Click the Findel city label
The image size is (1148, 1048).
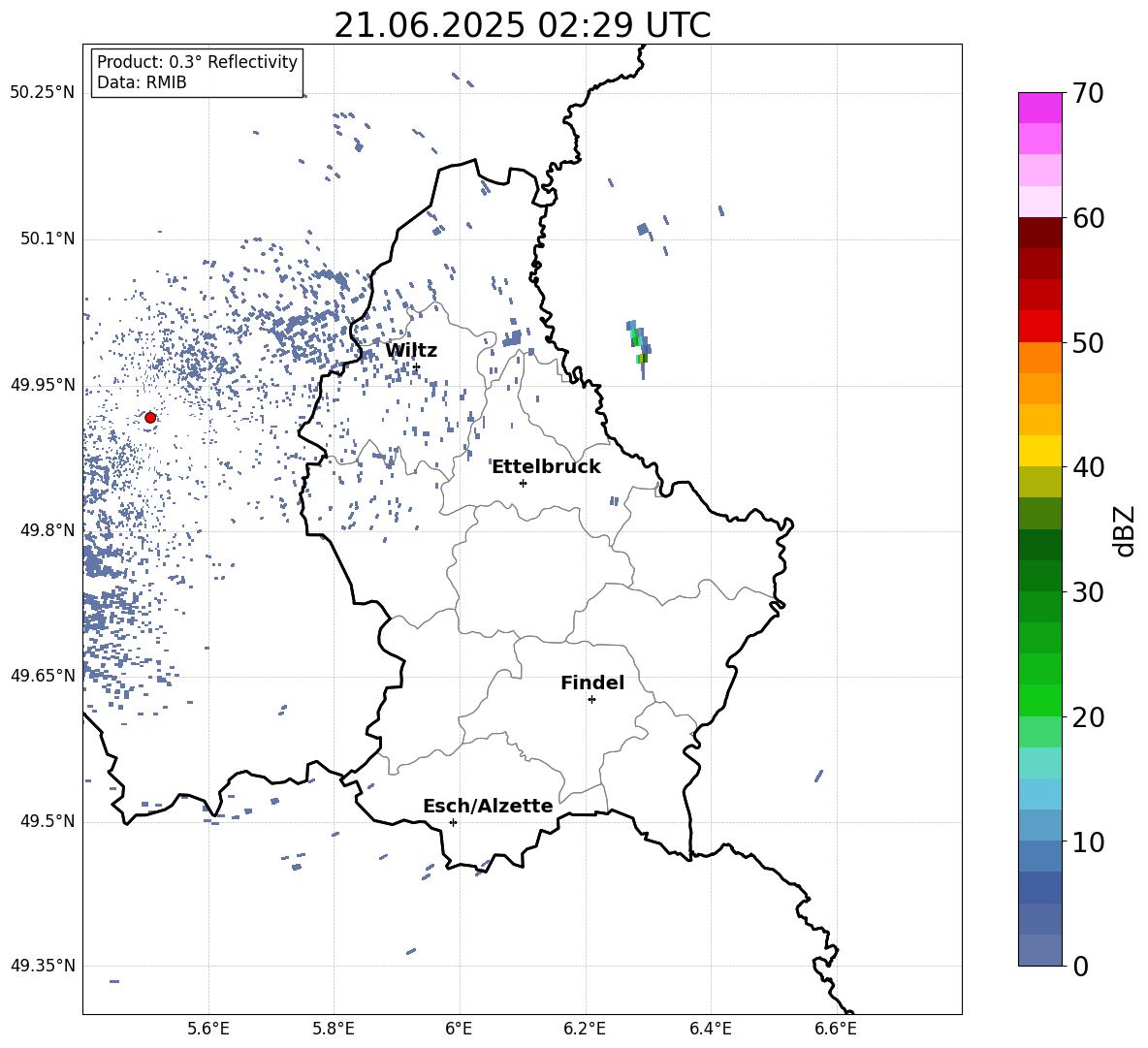tap(592, 683)
